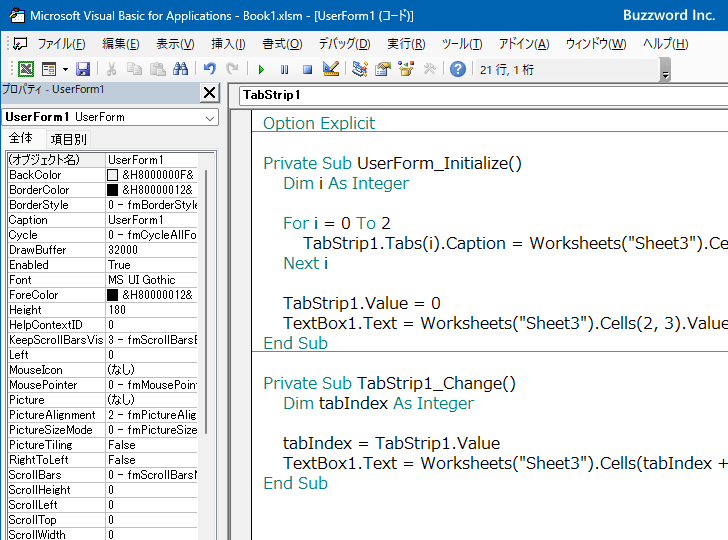The width and height of the screenshot is (728, 540).
Task: Select the 項目別 tab in Properties
Action: (x=68, y=139)
